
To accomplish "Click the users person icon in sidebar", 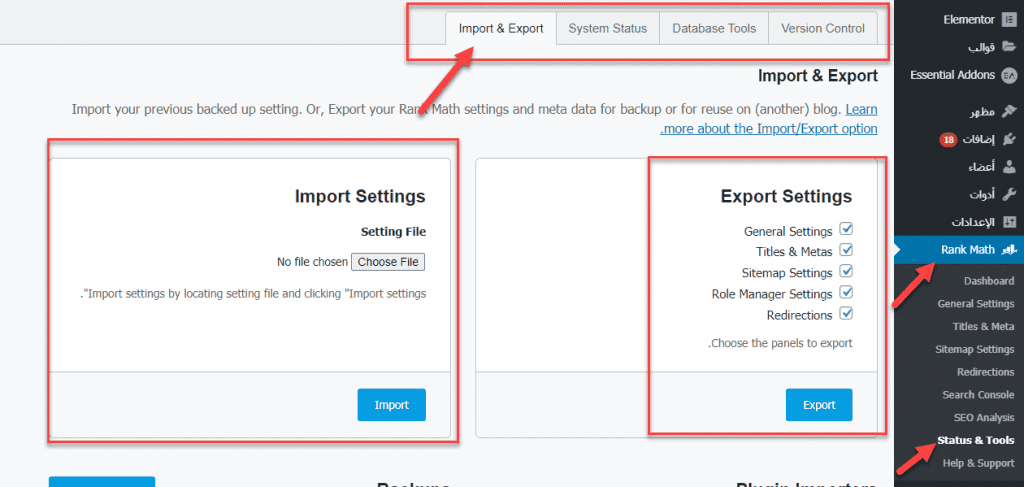I will click(x=1009, y=166).
